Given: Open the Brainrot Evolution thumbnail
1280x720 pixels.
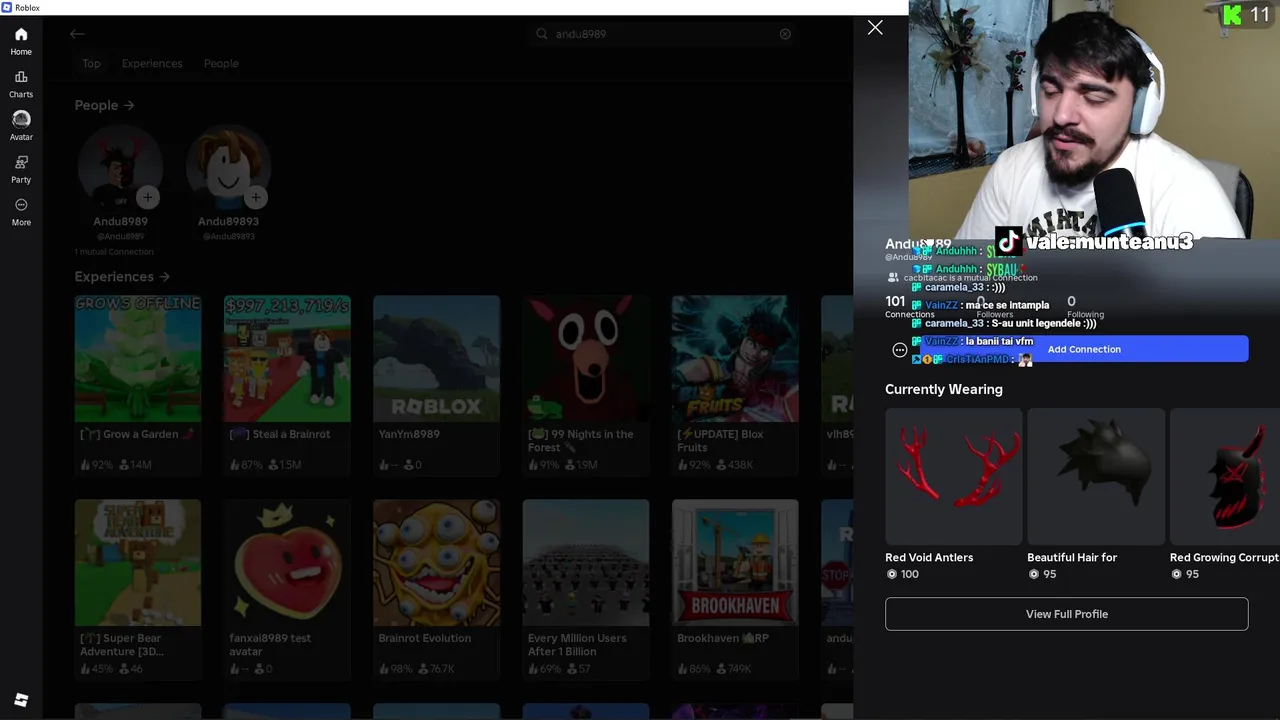Looking at the screenshot, I should coord(436,563).
